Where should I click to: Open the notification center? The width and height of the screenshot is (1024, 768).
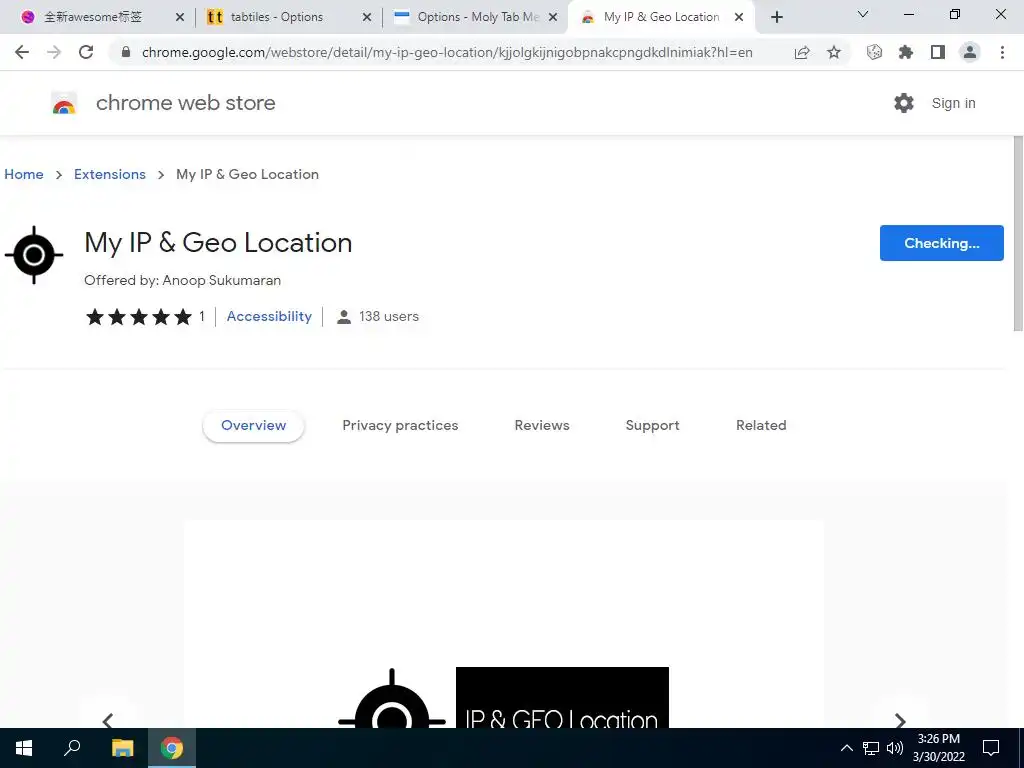pyautogui.click(x=991, y=748)
